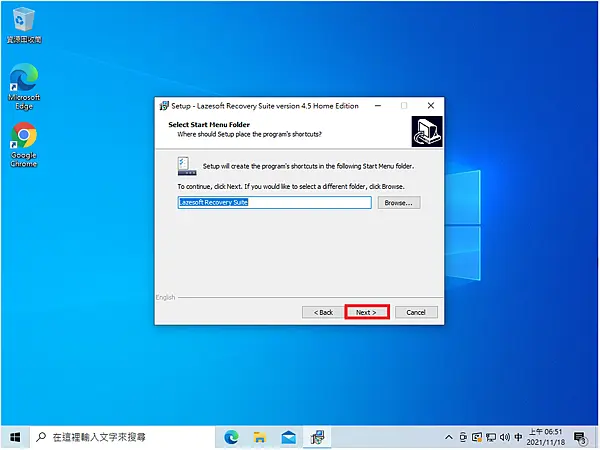Open File Explorer from the taskbar
The width and height of the screenshot is (600, 450).
pyautogui.click(x=260, y=437)
